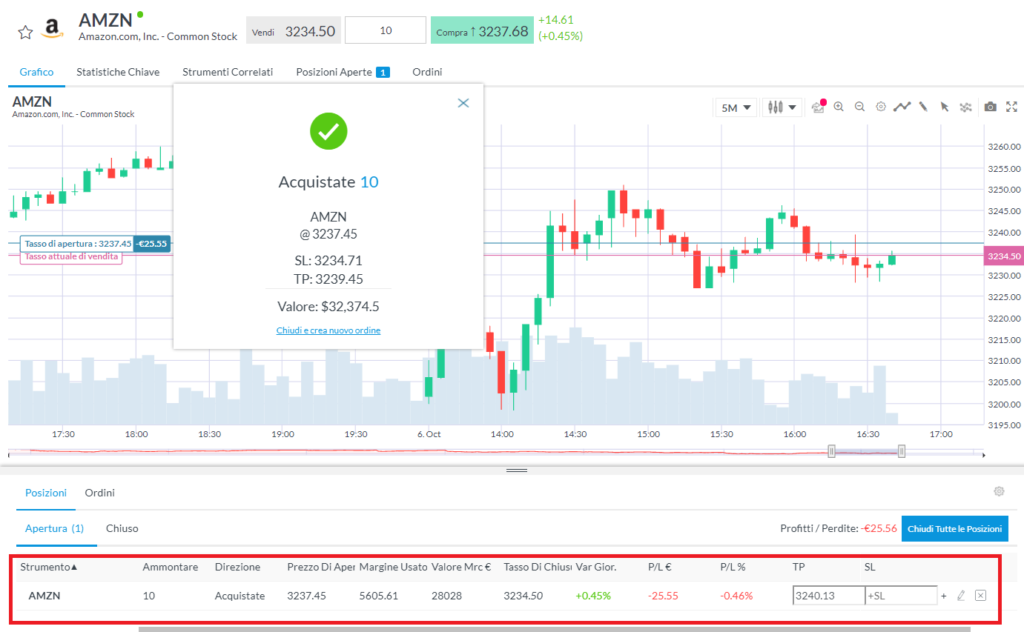This screenshot has height=632, width=1024.
Task: Open the top Ordini tab
Action: [x=427, y=72]
